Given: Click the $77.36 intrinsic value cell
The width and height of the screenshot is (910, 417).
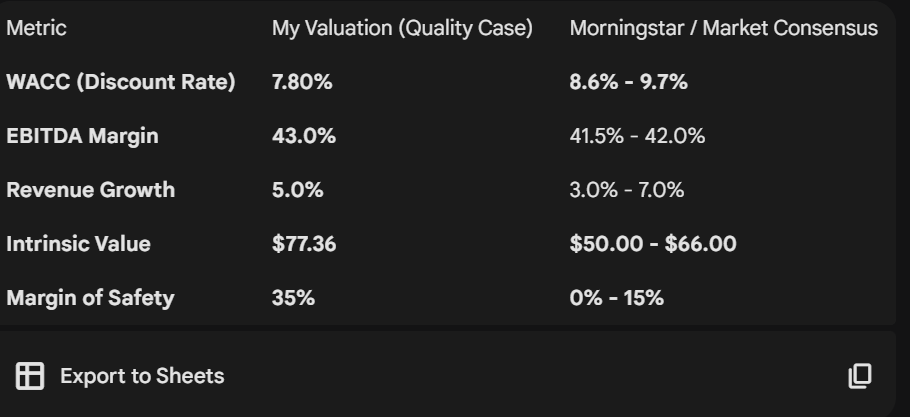Looking at the screenshot, I should click(x=304, y=244).
